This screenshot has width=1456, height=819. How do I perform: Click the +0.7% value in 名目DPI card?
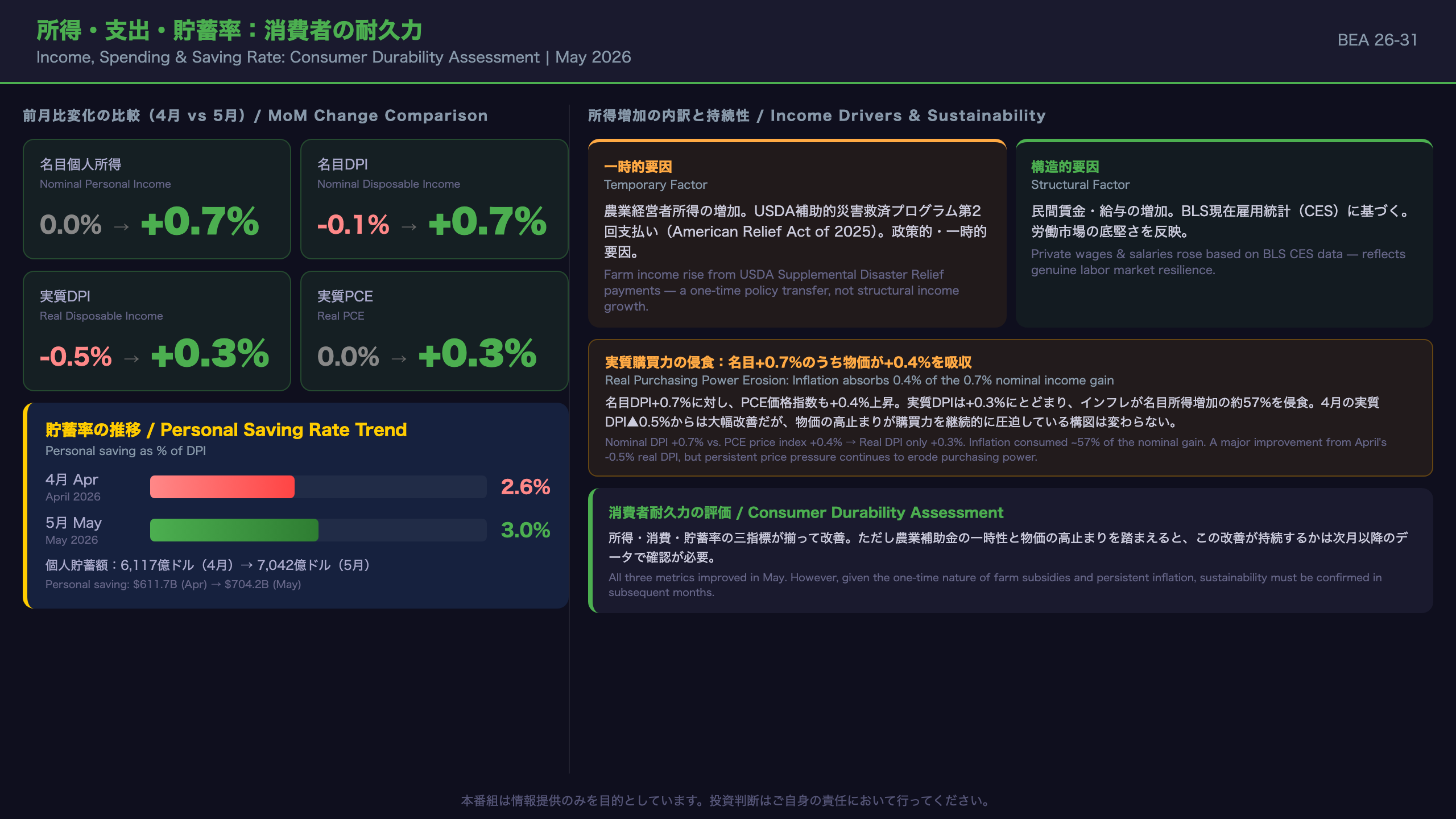coord(487,222)
